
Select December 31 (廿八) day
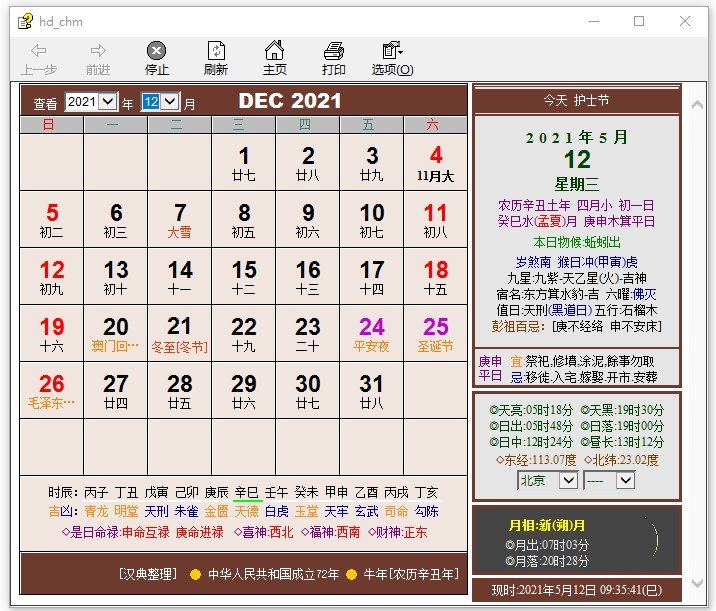(x=372, y=390)
